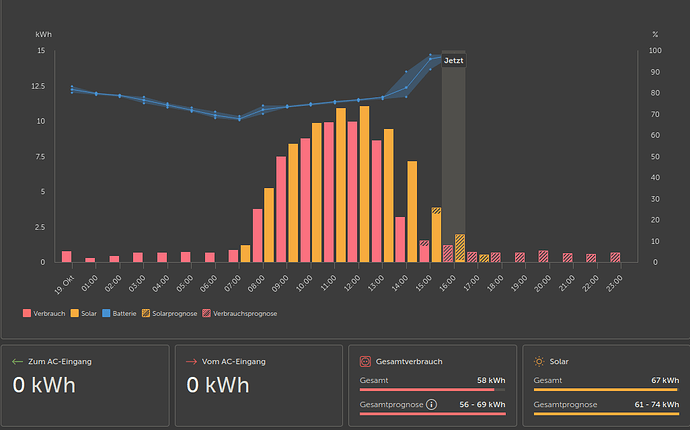690x430 pixels.
Task: Click the 12:00 axis label
Action: click(x=352, y=283)
